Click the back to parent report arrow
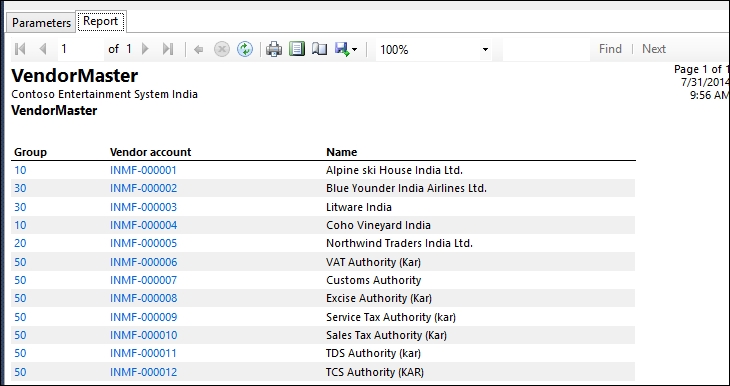The height and width of the screenshot is (386, 730). (198, 49)
